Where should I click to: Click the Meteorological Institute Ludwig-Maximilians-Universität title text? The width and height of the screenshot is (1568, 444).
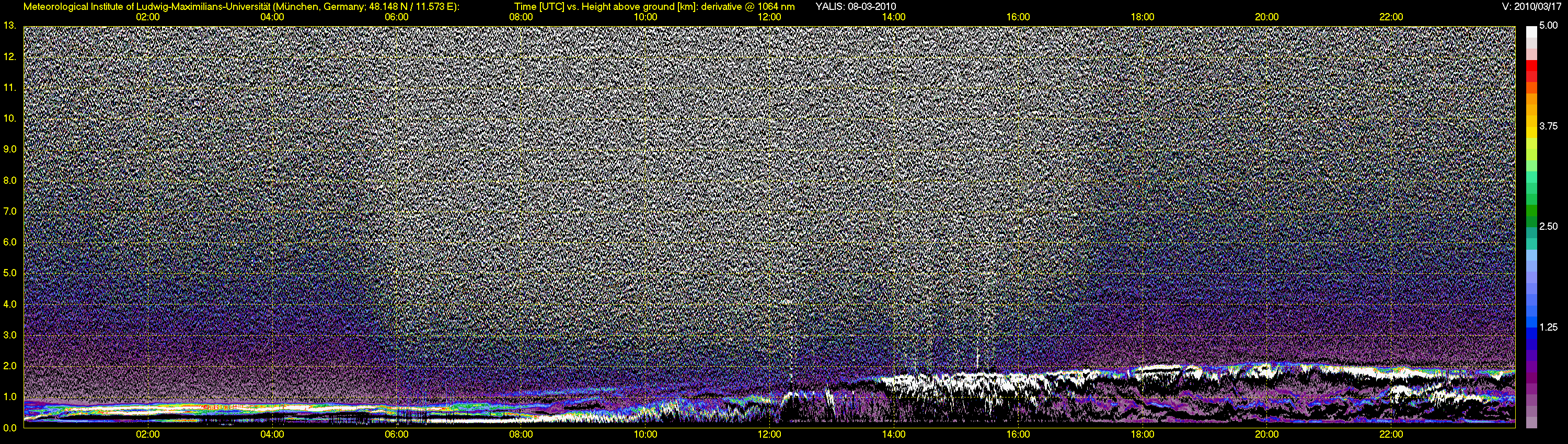click(x=241, y=7)
